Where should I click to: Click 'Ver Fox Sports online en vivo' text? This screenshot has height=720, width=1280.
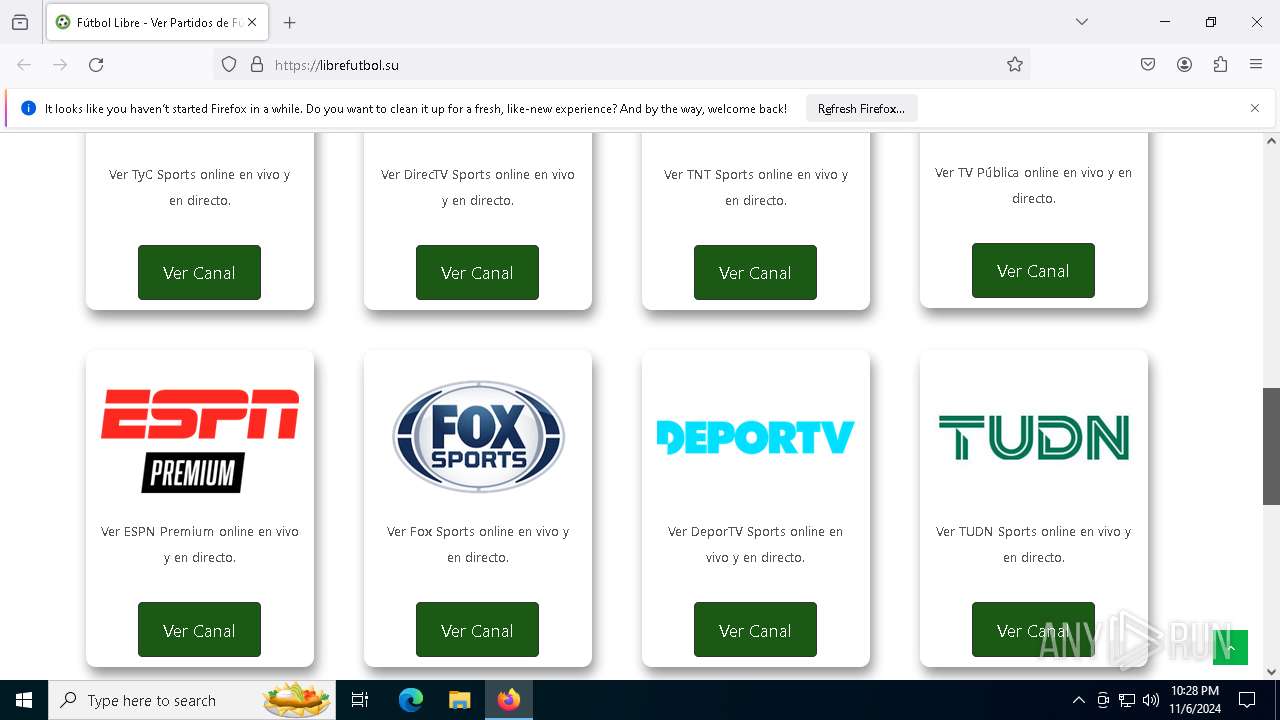pyautogui.click(x=478, y=532)
